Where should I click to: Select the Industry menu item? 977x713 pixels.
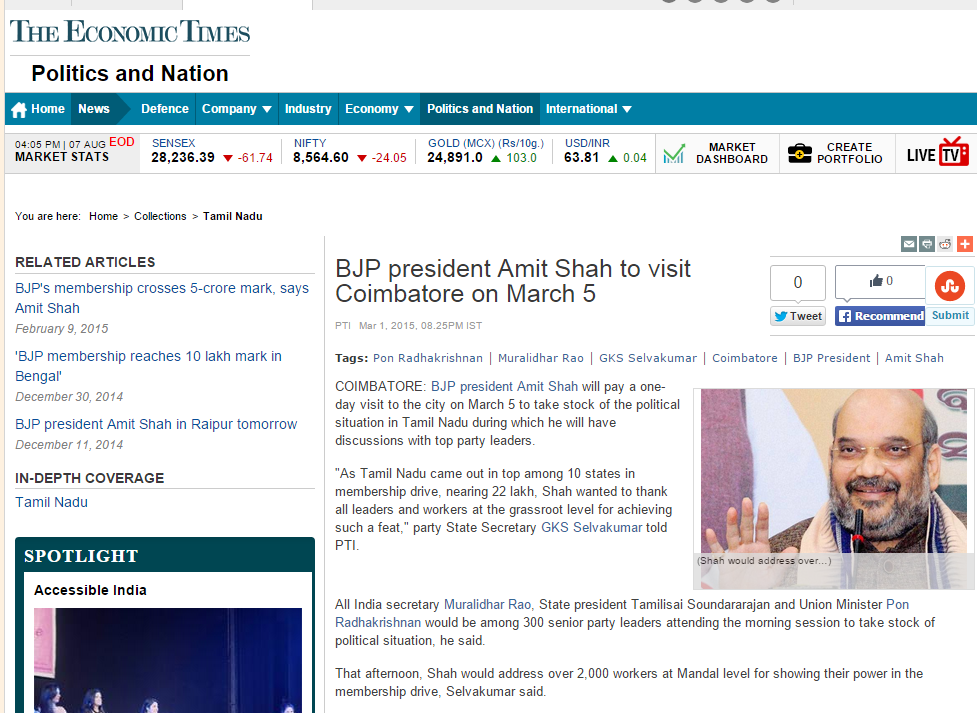[x=308, y=109]
